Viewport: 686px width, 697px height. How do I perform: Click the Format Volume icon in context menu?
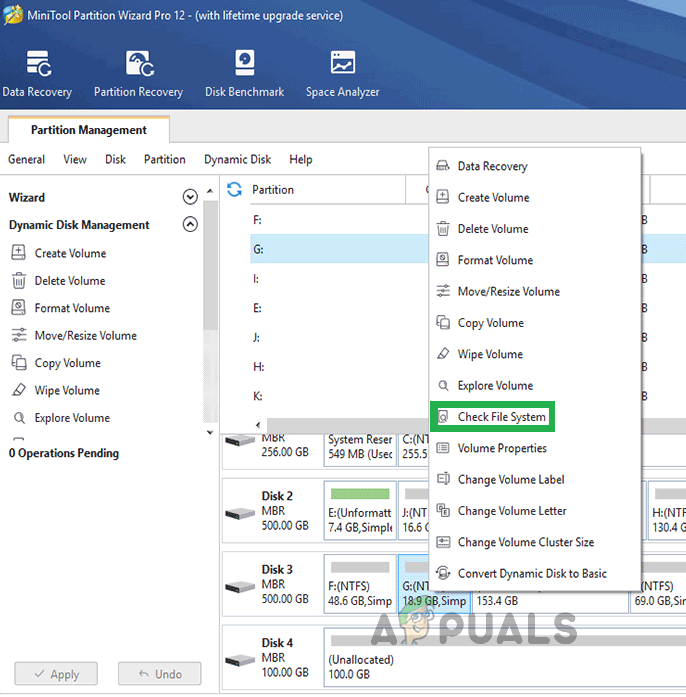point(442,259)
